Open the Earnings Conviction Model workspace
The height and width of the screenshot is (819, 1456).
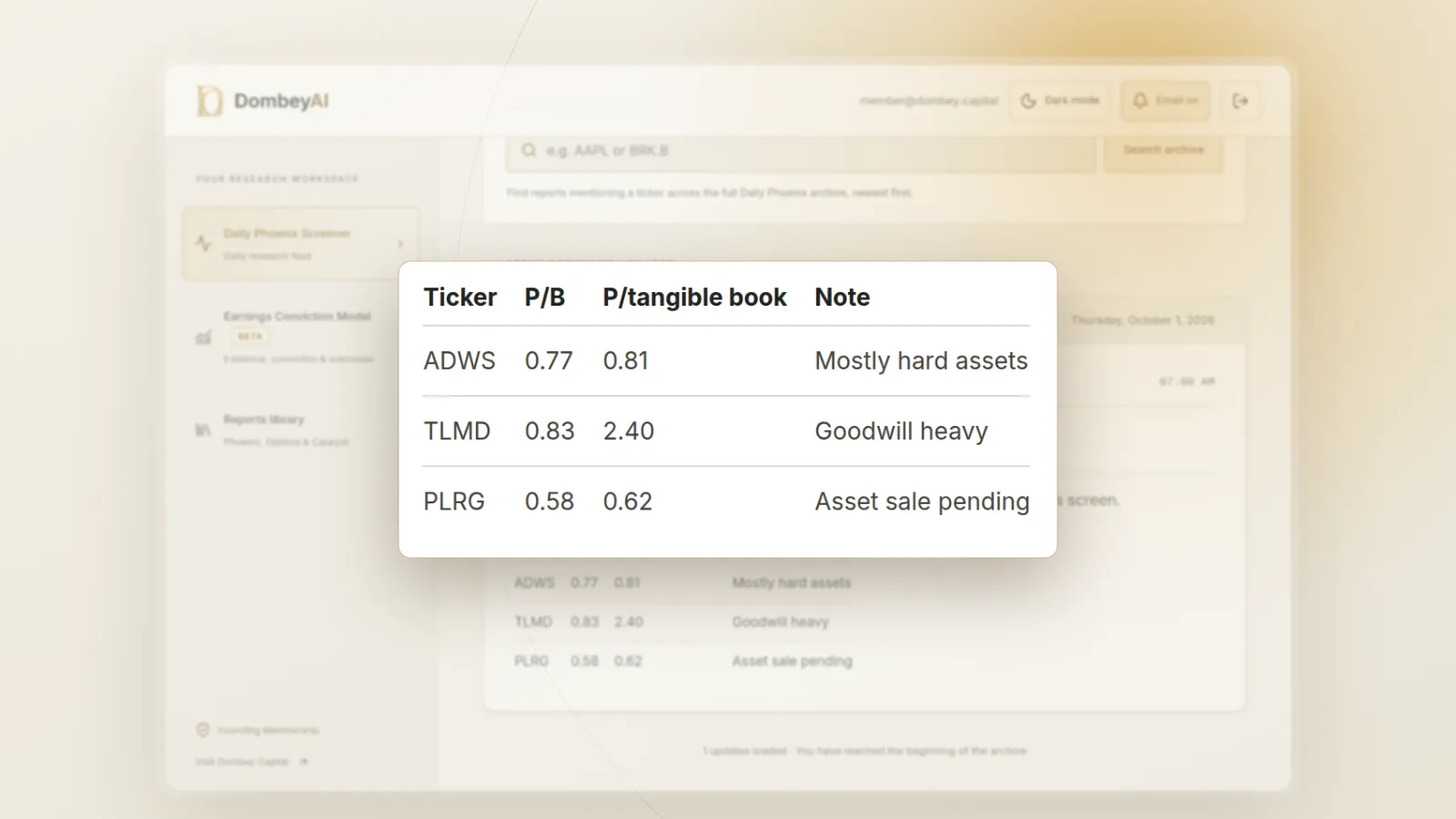[300, 337]
